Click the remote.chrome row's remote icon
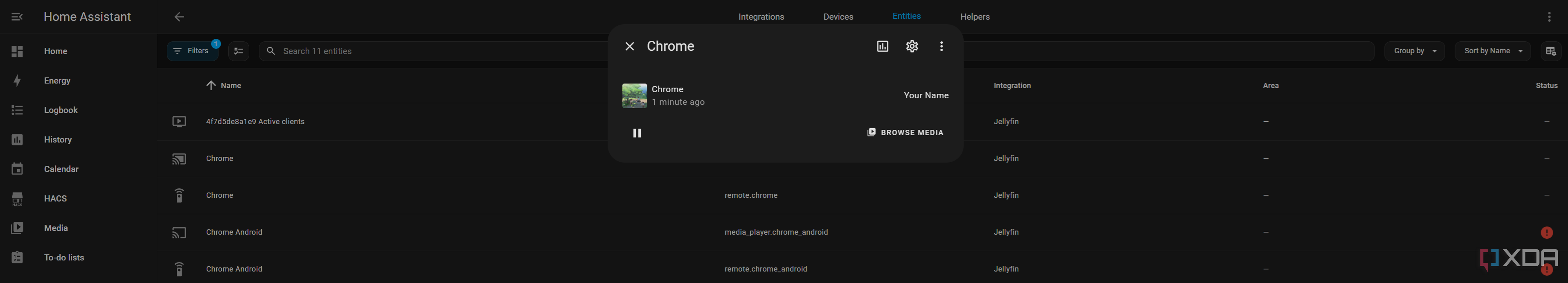 tap(179, 195)
